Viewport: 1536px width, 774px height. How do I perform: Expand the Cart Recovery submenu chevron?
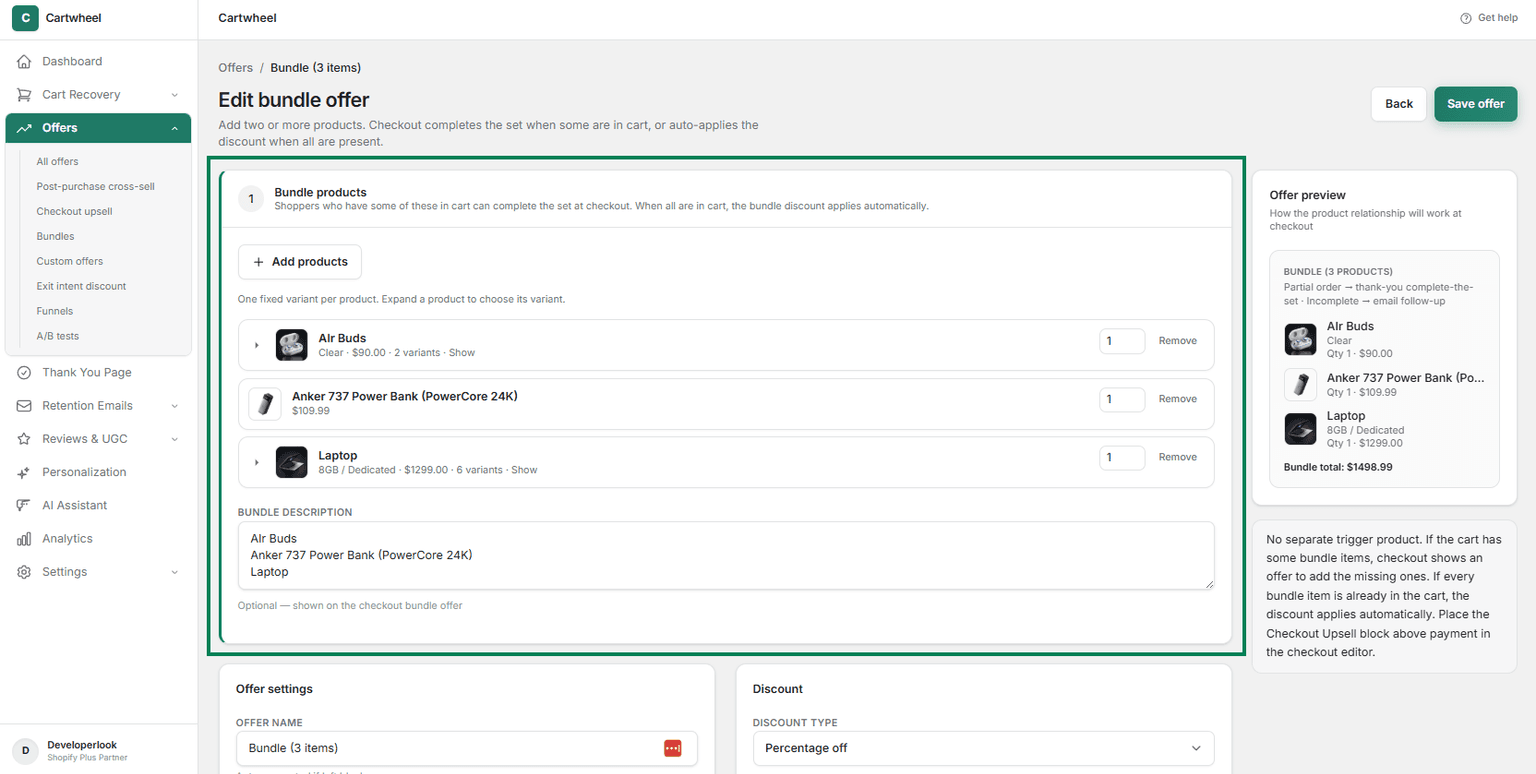(175, 95)
